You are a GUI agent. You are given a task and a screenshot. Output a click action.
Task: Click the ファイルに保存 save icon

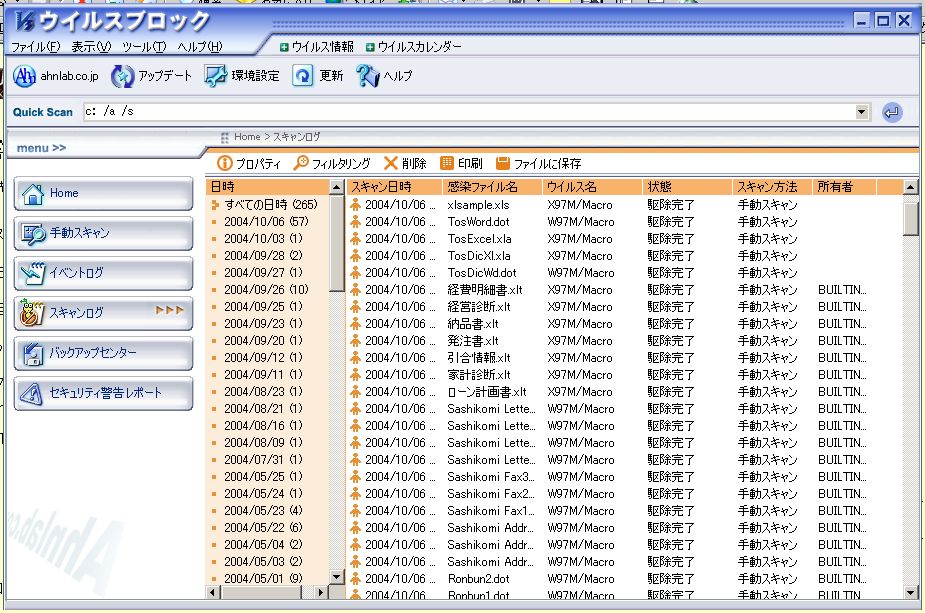coord(503,163)
